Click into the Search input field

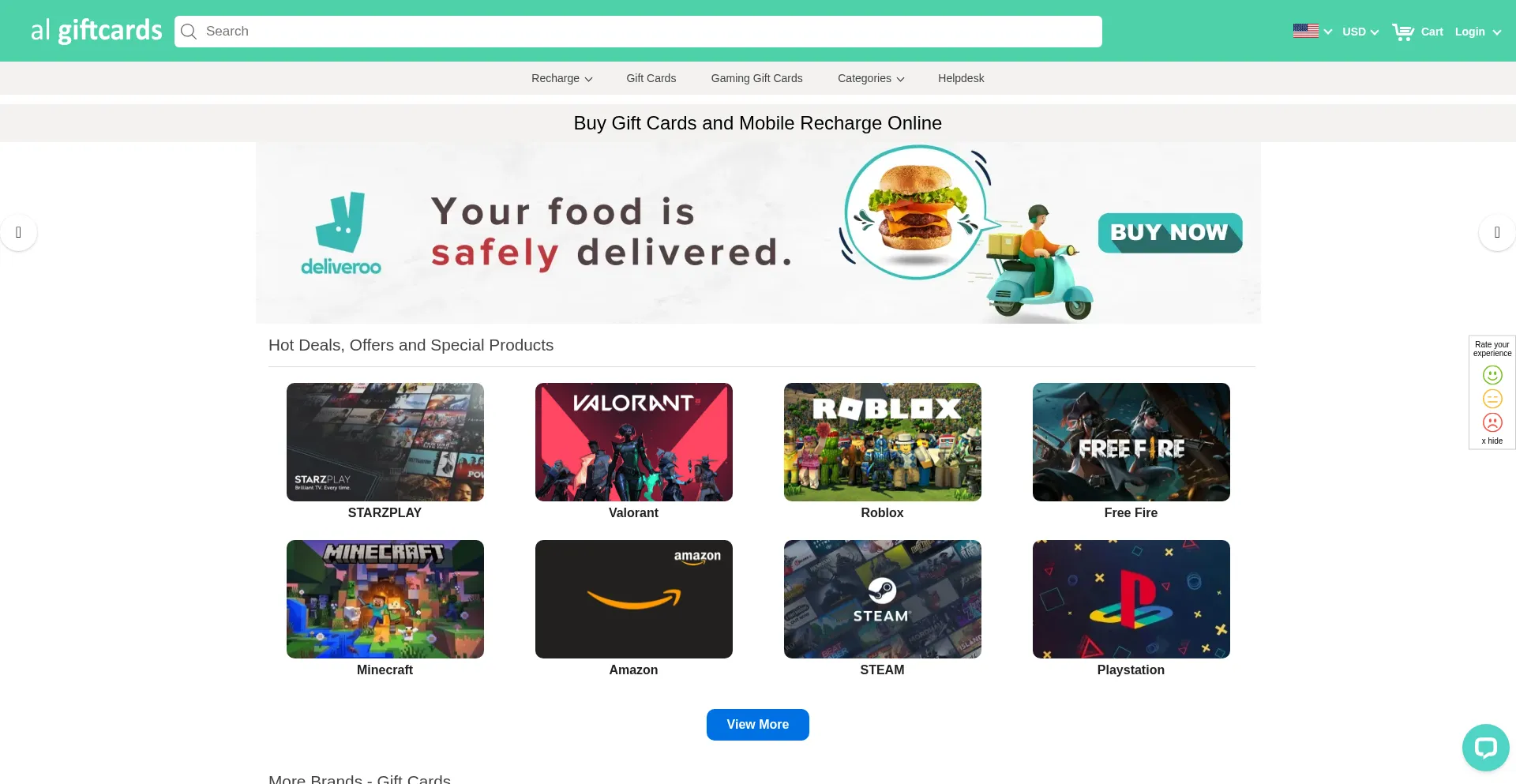[x=638, y=32]
